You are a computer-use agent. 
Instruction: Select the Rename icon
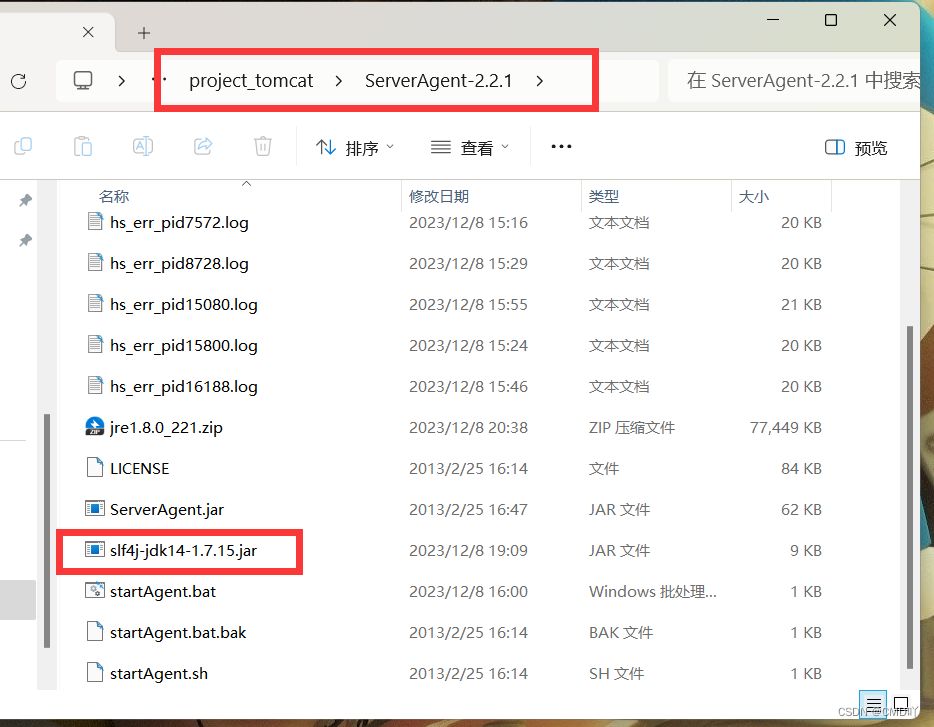(x=143, y=146)
